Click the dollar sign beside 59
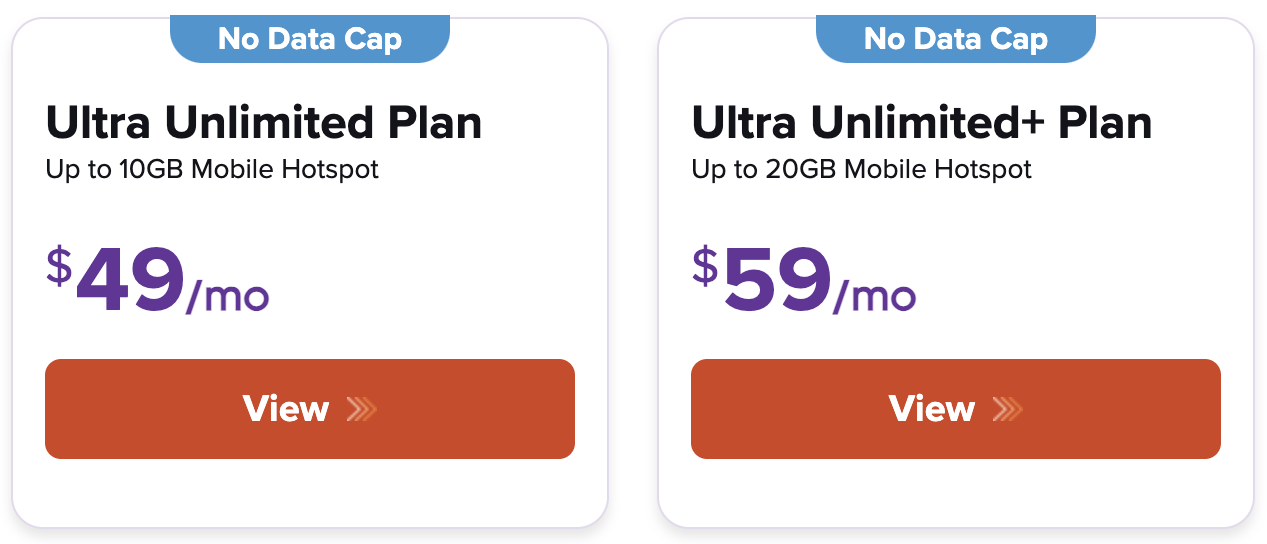 (x=706, y=266)
